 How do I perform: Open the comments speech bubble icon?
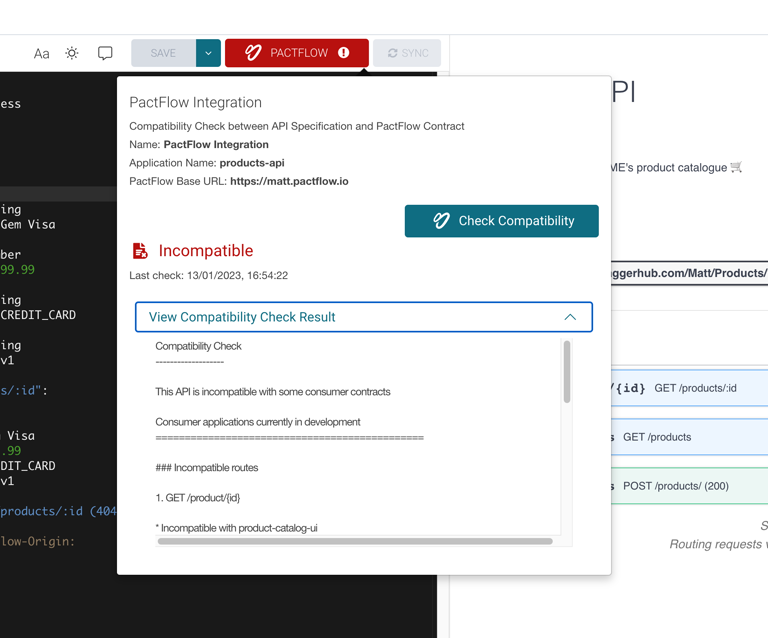[x=105, y=53]
